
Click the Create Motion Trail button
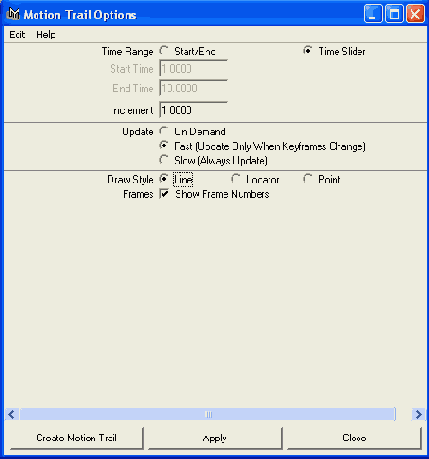[76, 438]
